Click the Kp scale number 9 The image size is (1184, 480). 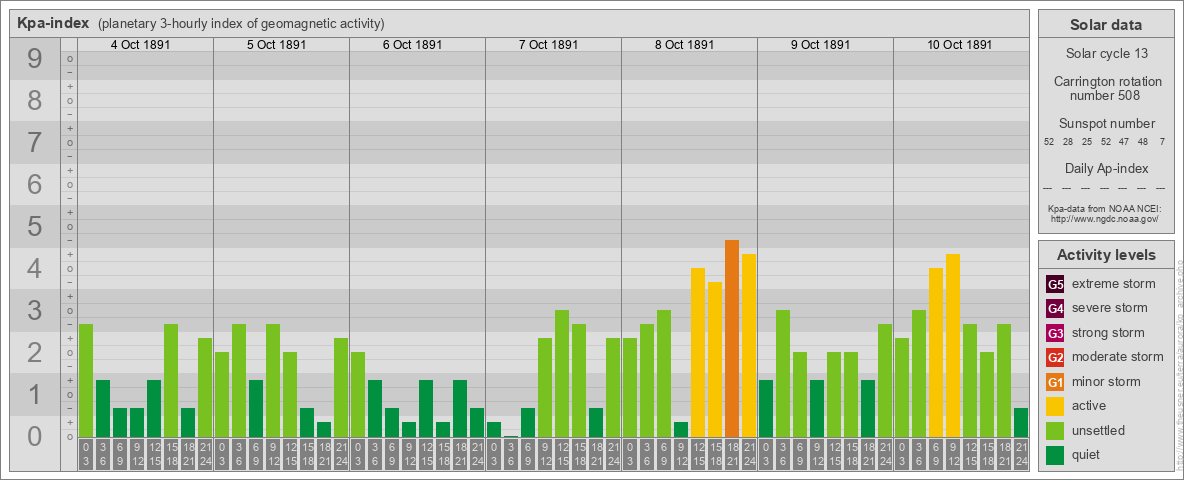point(34,59)
